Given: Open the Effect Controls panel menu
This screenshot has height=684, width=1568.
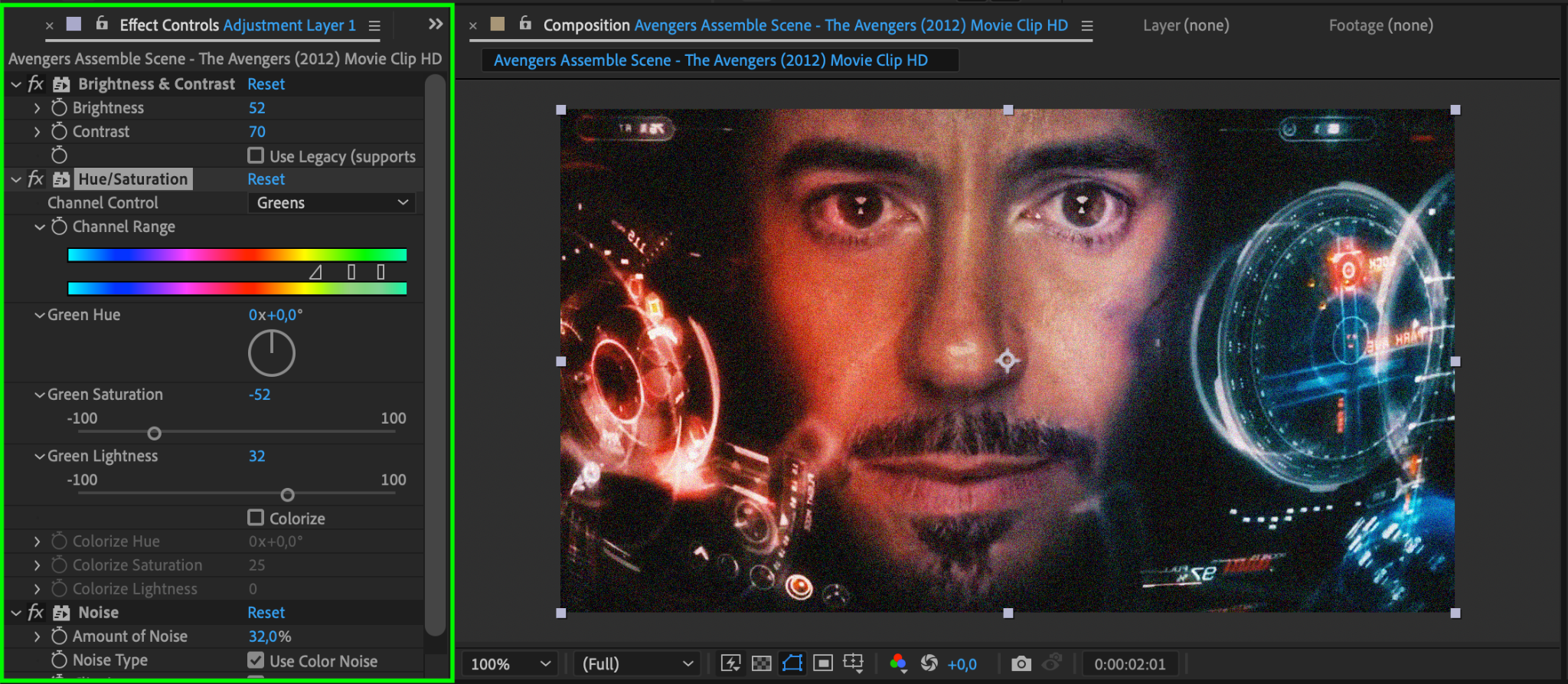Looking at the screenshot, I should 374,25.
